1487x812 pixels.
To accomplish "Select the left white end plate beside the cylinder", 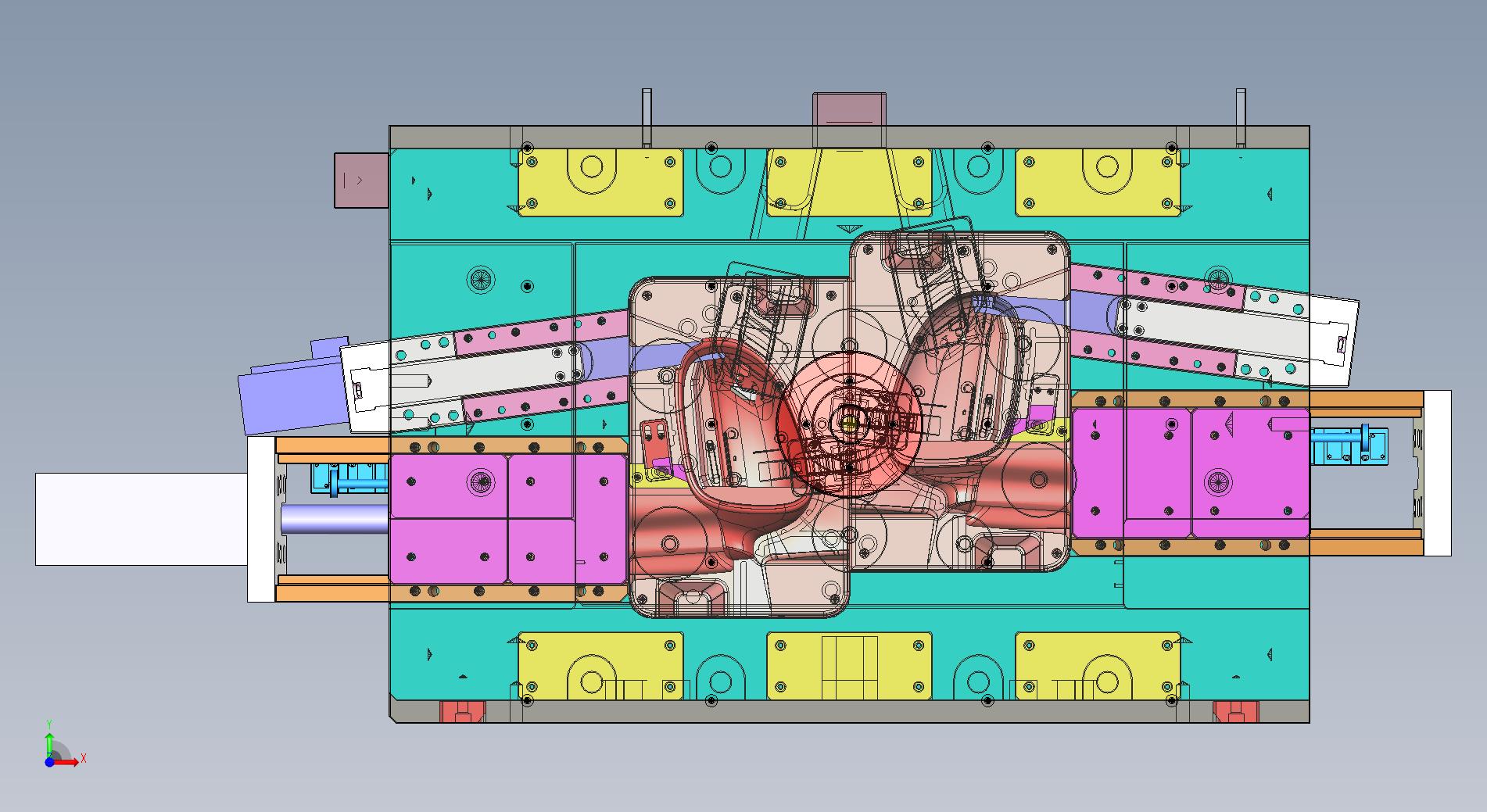I will 261,519.
